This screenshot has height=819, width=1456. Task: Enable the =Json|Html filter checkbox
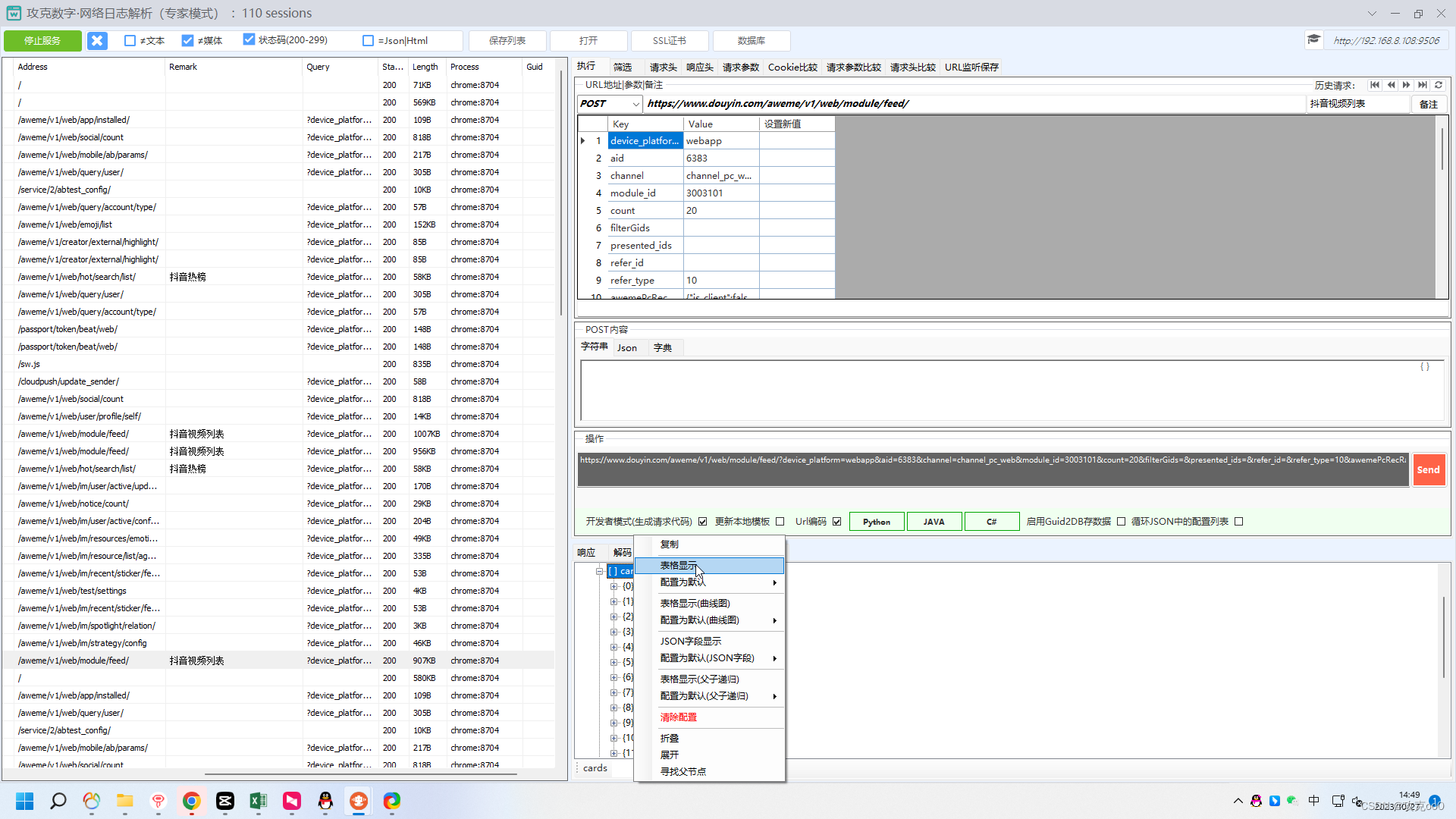coord(369,41)
